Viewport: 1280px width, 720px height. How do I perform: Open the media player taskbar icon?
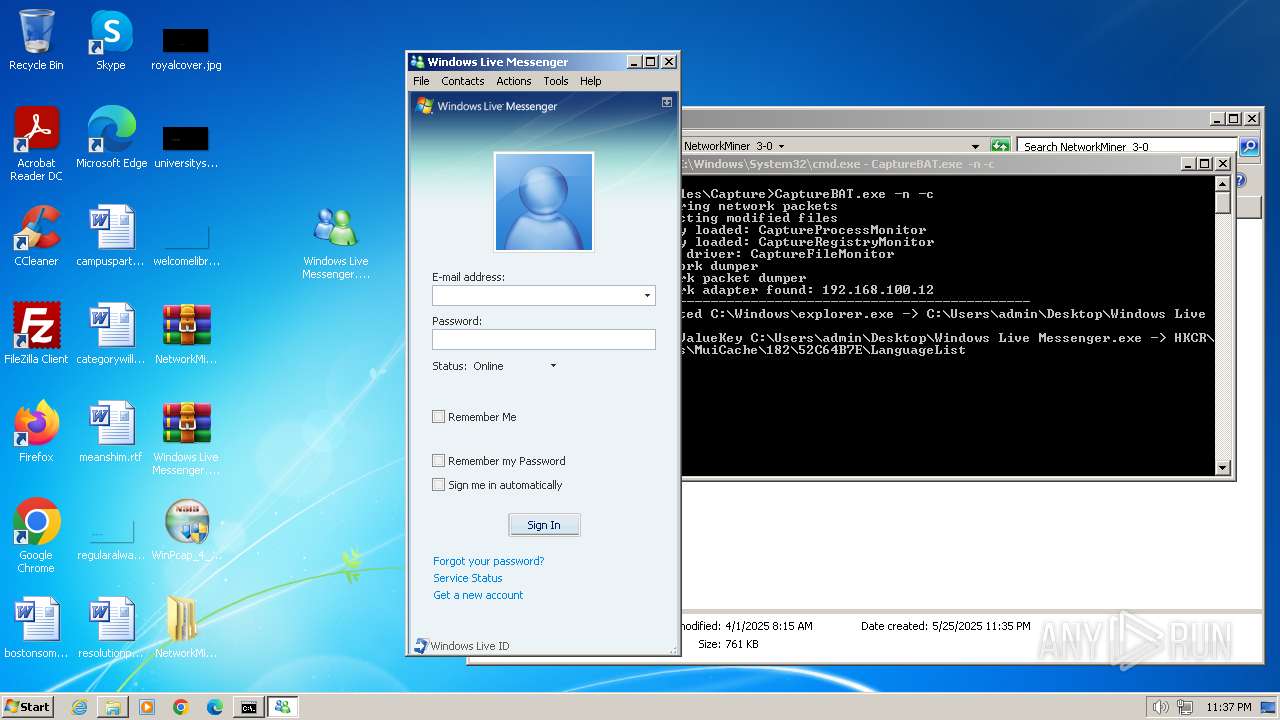click(147, 707)
